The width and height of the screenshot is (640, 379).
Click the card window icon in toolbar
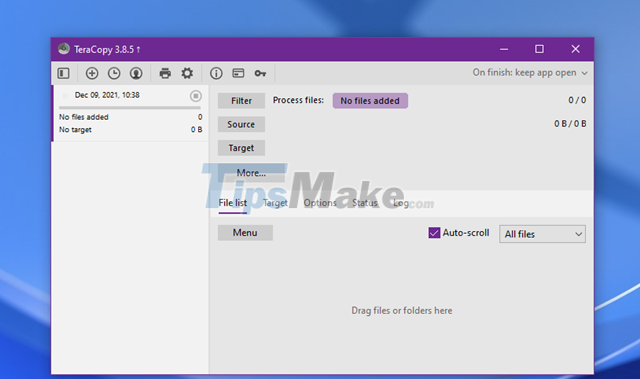pyautogui.click(x=238, y=73)
